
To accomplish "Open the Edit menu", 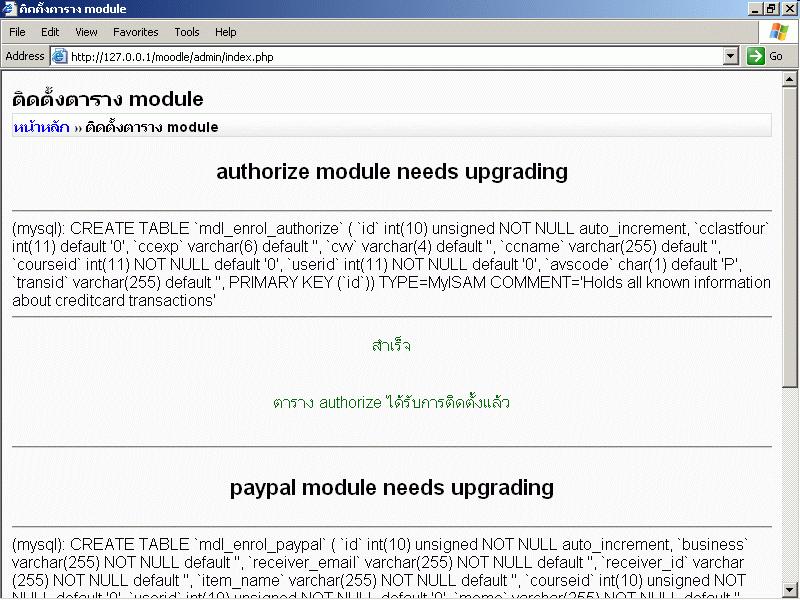I will [x=50, y=32].
